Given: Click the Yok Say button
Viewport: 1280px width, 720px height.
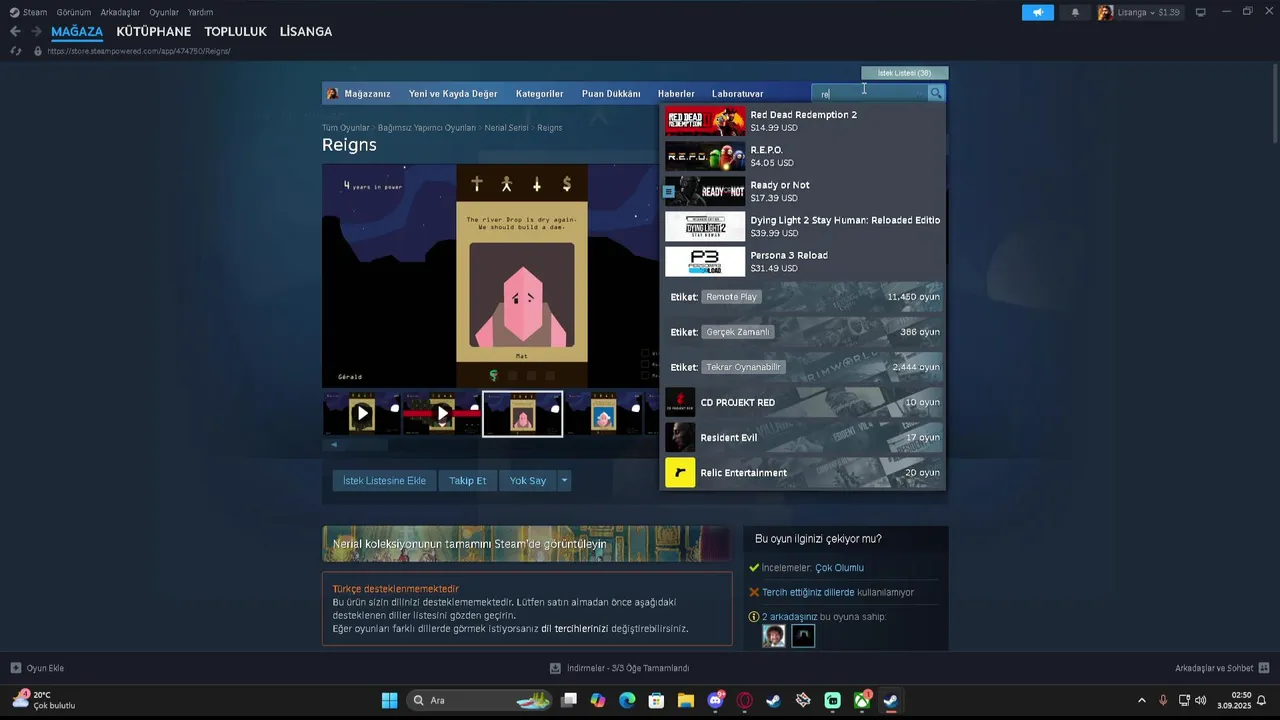Looking at the screenshot, I should coord(527,481).
